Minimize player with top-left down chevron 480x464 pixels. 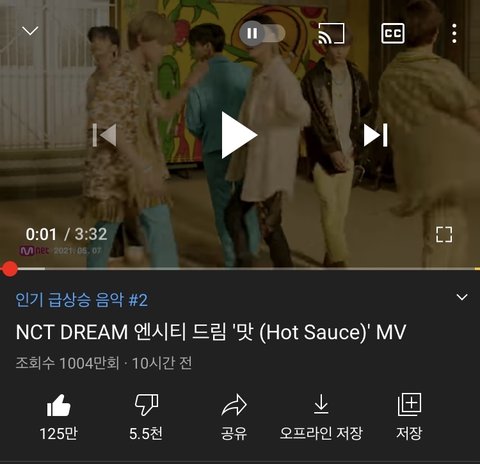click(30, 31)
